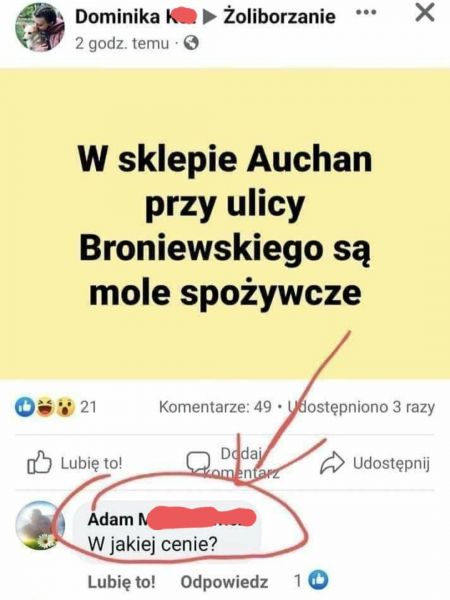Open Udostępniono 3 razy shares list
This screenshot has width=450, height=600.
point(361,407)
